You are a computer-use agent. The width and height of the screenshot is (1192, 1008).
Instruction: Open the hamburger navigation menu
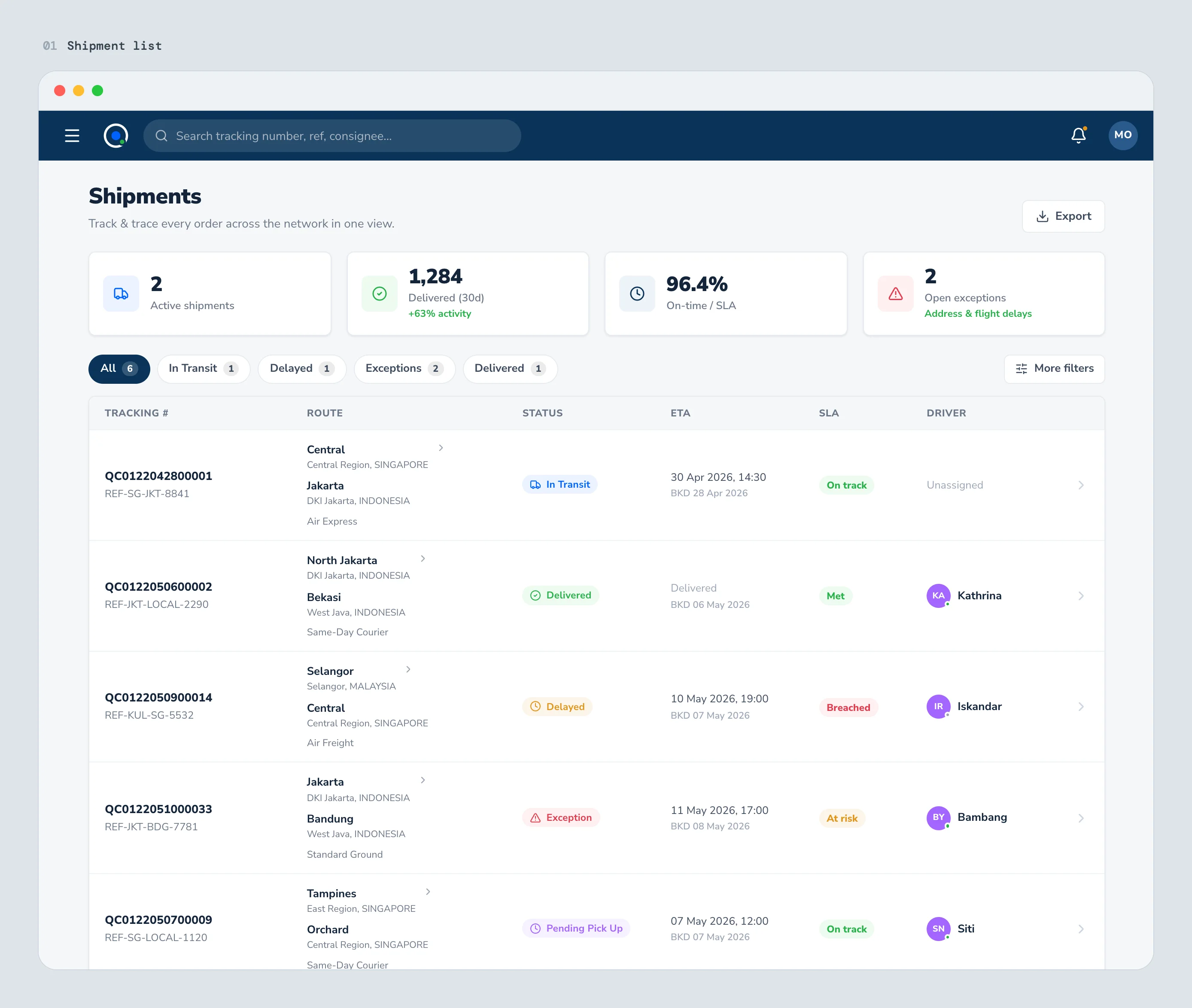point(72,135)
